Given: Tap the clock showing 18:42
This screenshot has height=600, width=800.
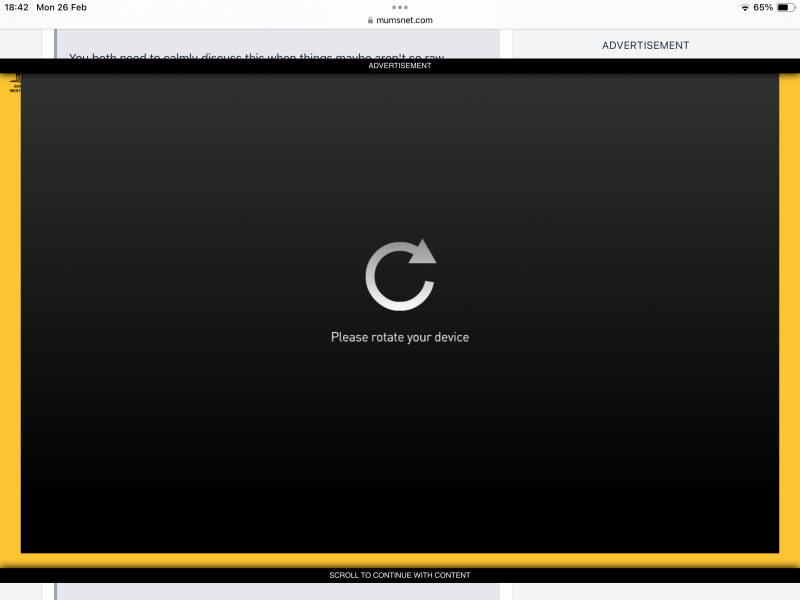Looking at the screenshot, I should tap(16, 7).
